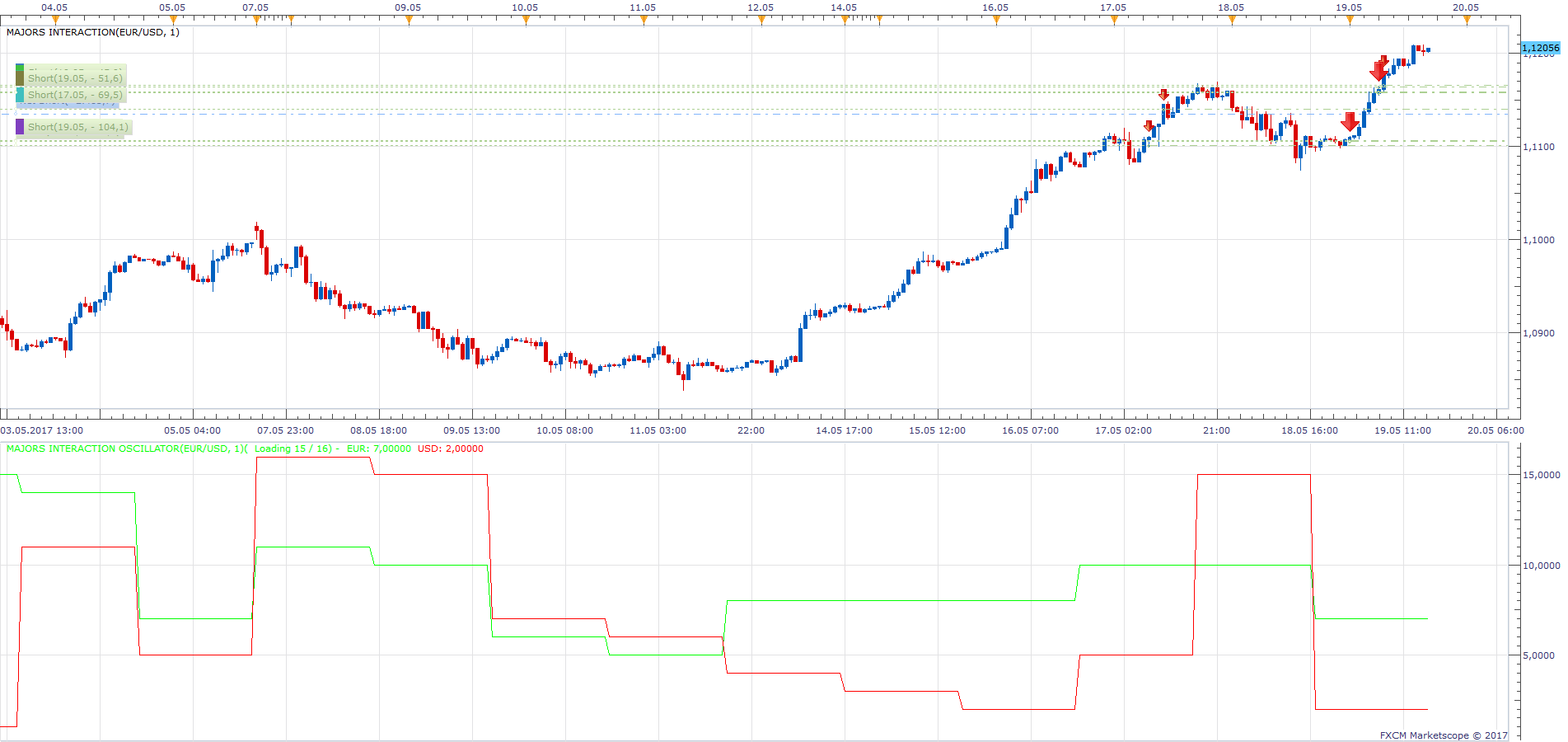Viewport: 1568px width, 742px height.
Task: Click the orange day marker under 11.05
Action: click(644, 20)
